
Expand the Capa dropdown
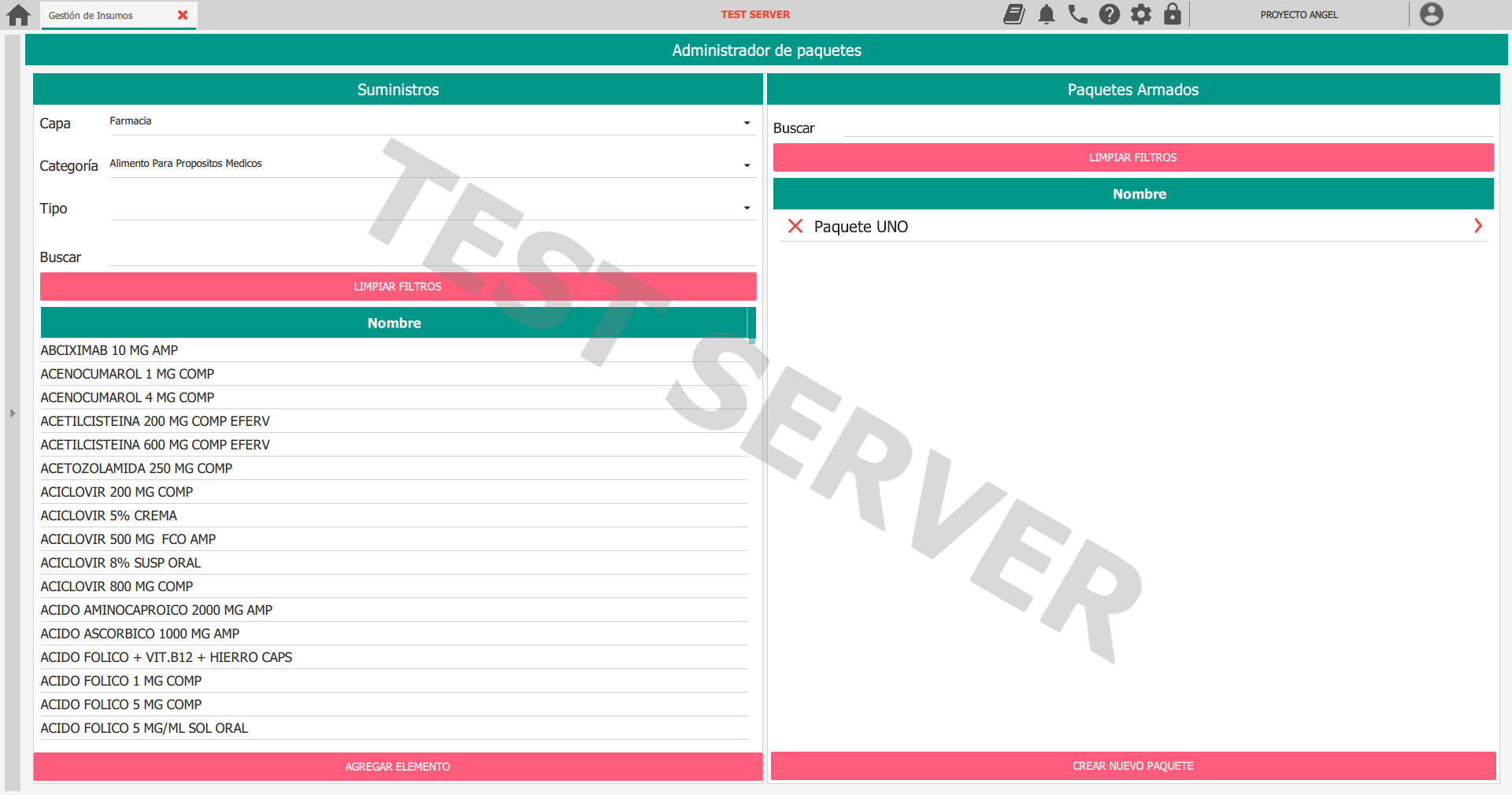coord(747,123)
